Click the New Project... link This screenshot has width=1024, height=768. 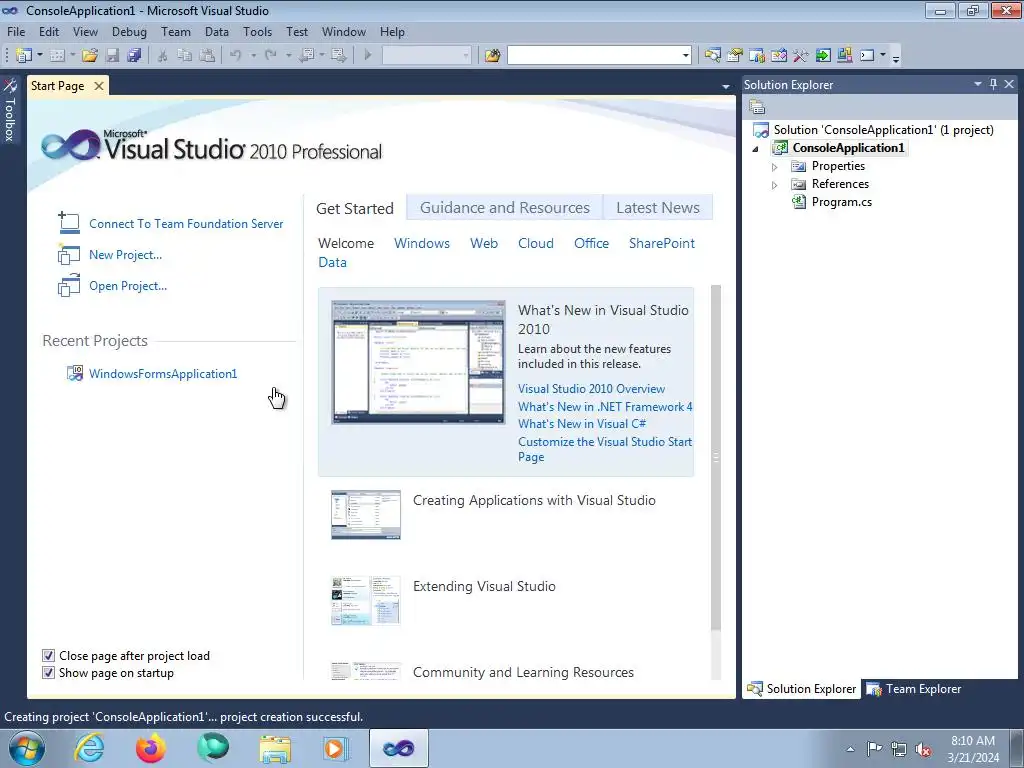click(125, 255)
